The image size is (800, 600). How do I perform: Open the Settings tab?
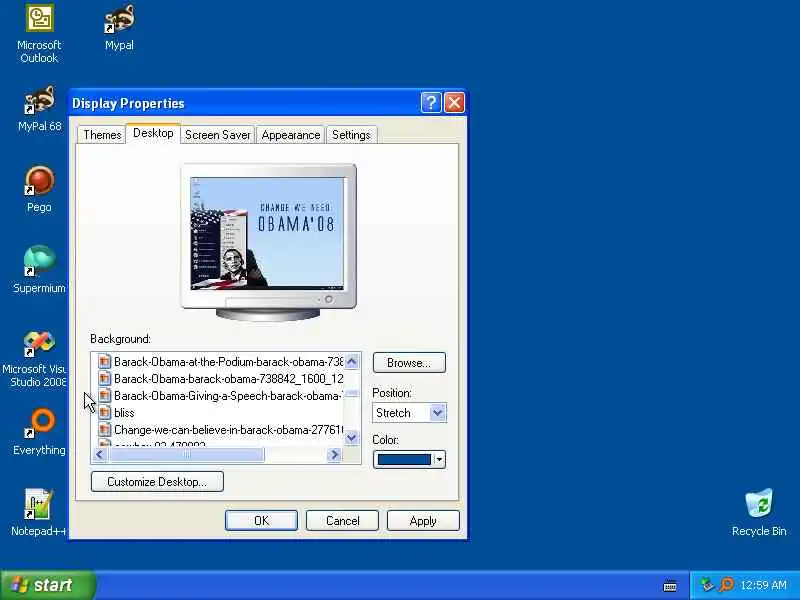tap(351, 135)
